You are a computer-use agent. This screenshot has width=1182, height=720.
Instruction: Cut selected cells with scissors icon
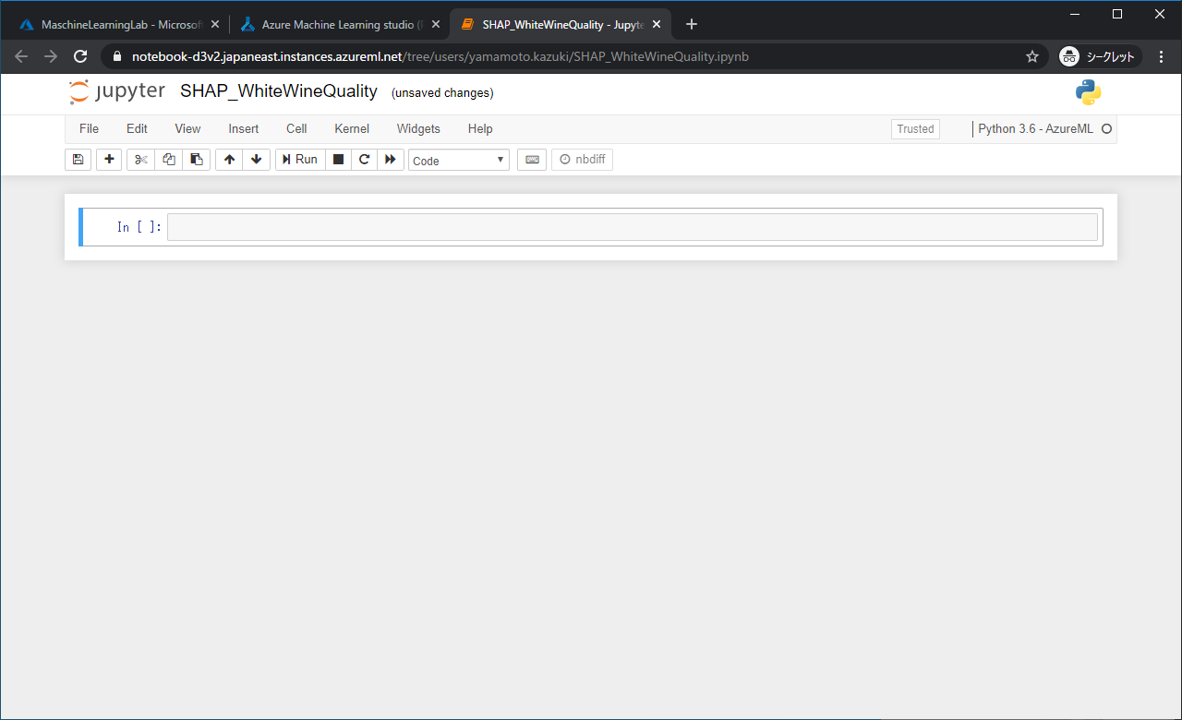pyautogui.click(x=141, y=160)
